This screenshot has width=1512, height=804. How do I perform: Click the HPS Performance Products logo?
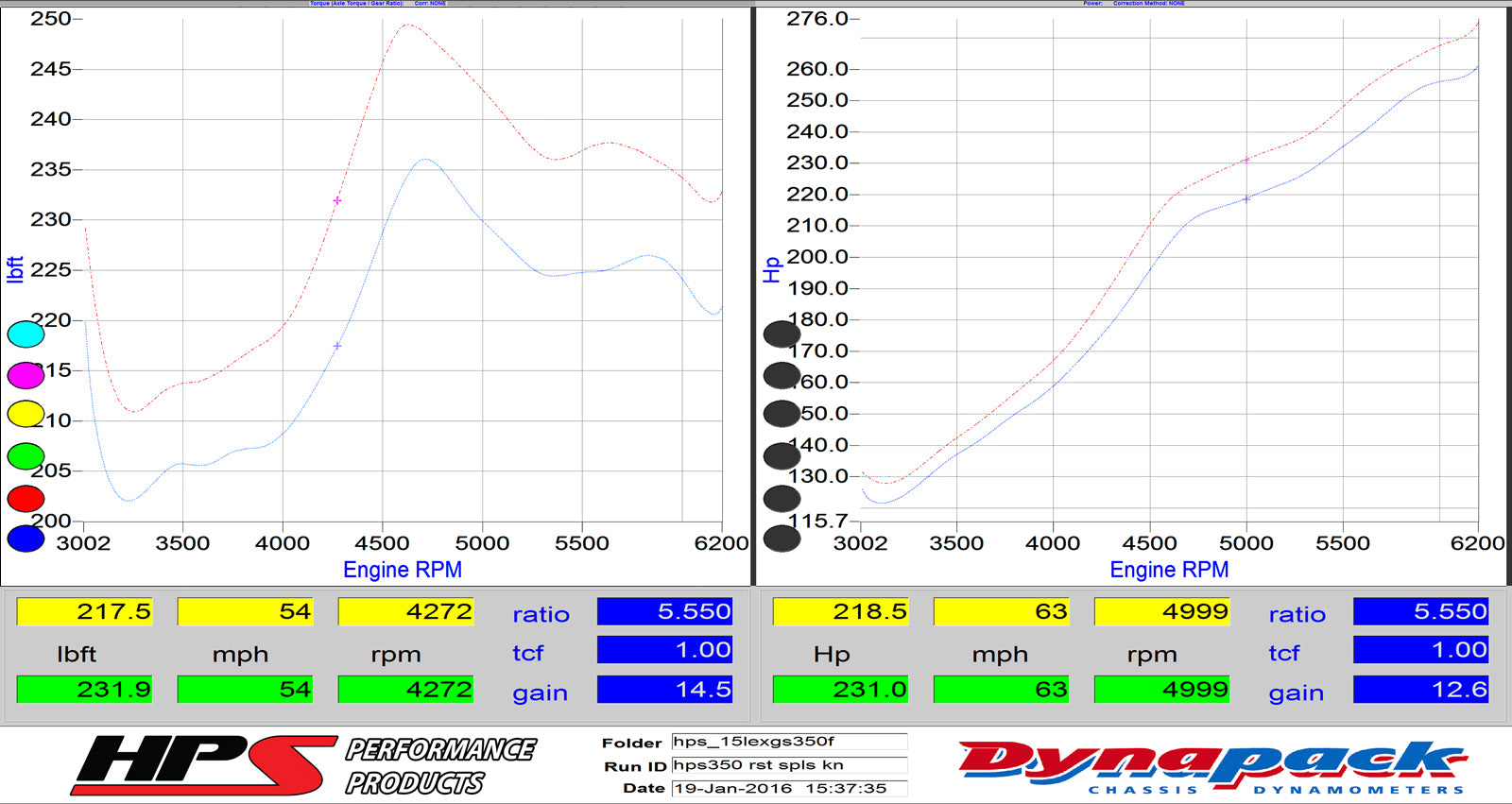pyautogui.click(x=302, y=765)
